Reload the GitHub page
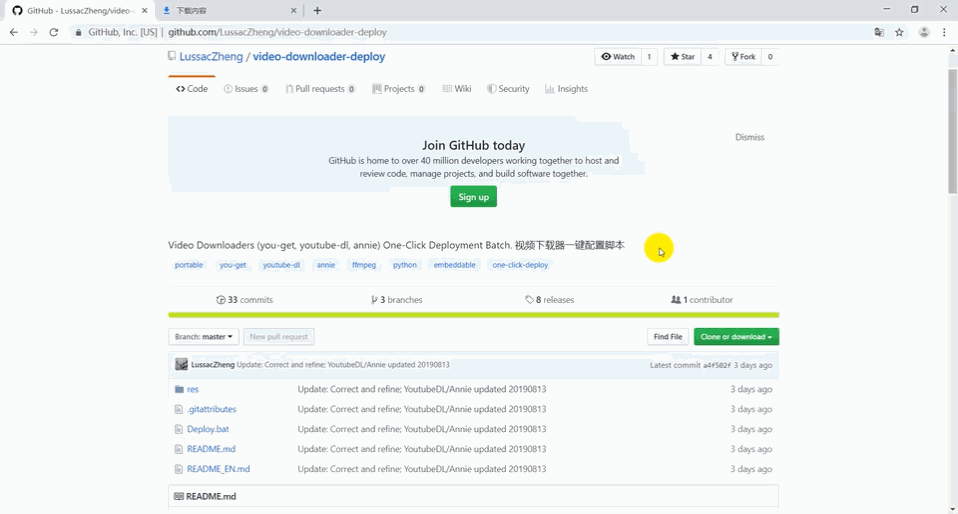958x514 pixels. click(x=54, y=32)
